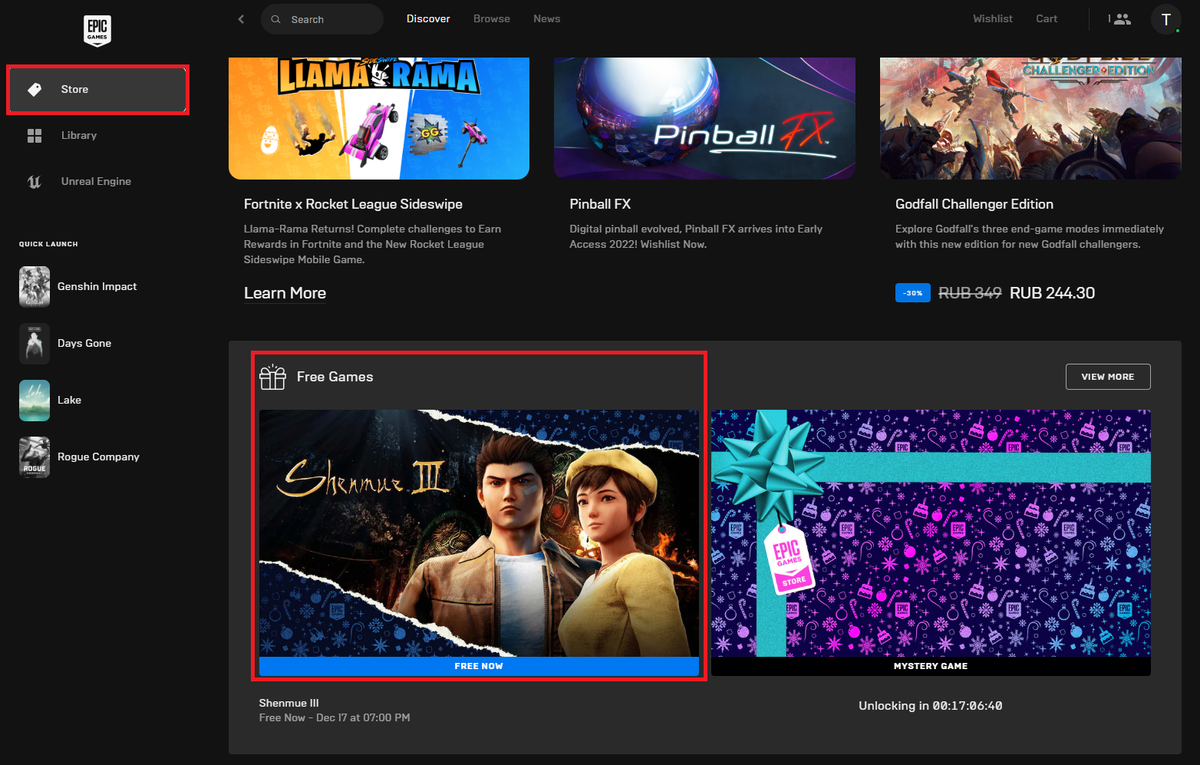Viewport: 1200px width, 765px height.
Task: Launch Days Gone quick launch thumbnail
Action: click(34, 344)
